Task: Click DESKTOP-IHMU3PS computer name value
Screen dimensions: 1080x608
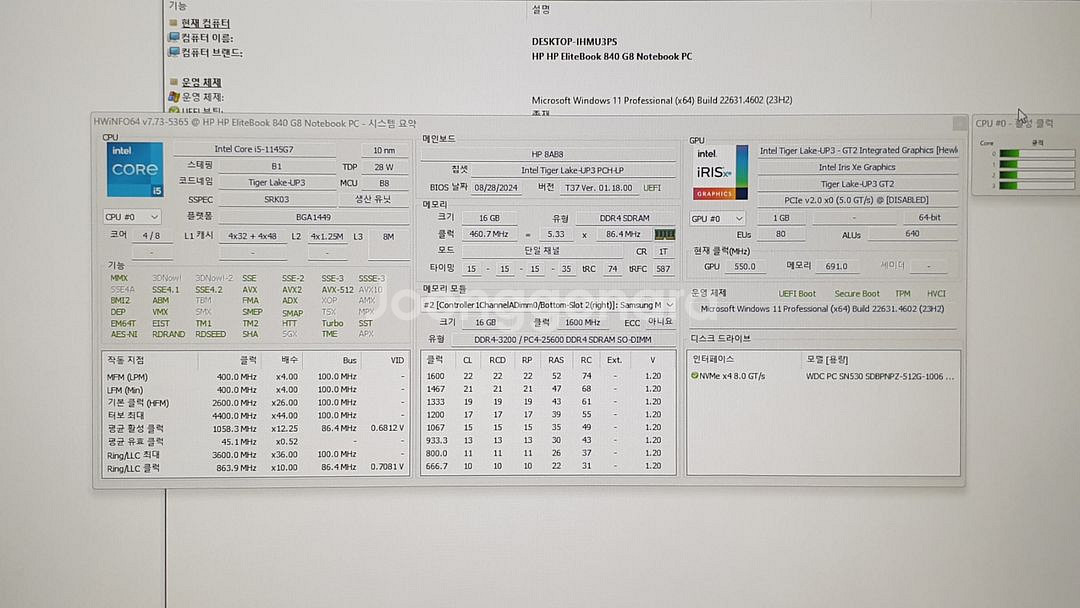Action: pyautogui.click(x=574, y=42)
